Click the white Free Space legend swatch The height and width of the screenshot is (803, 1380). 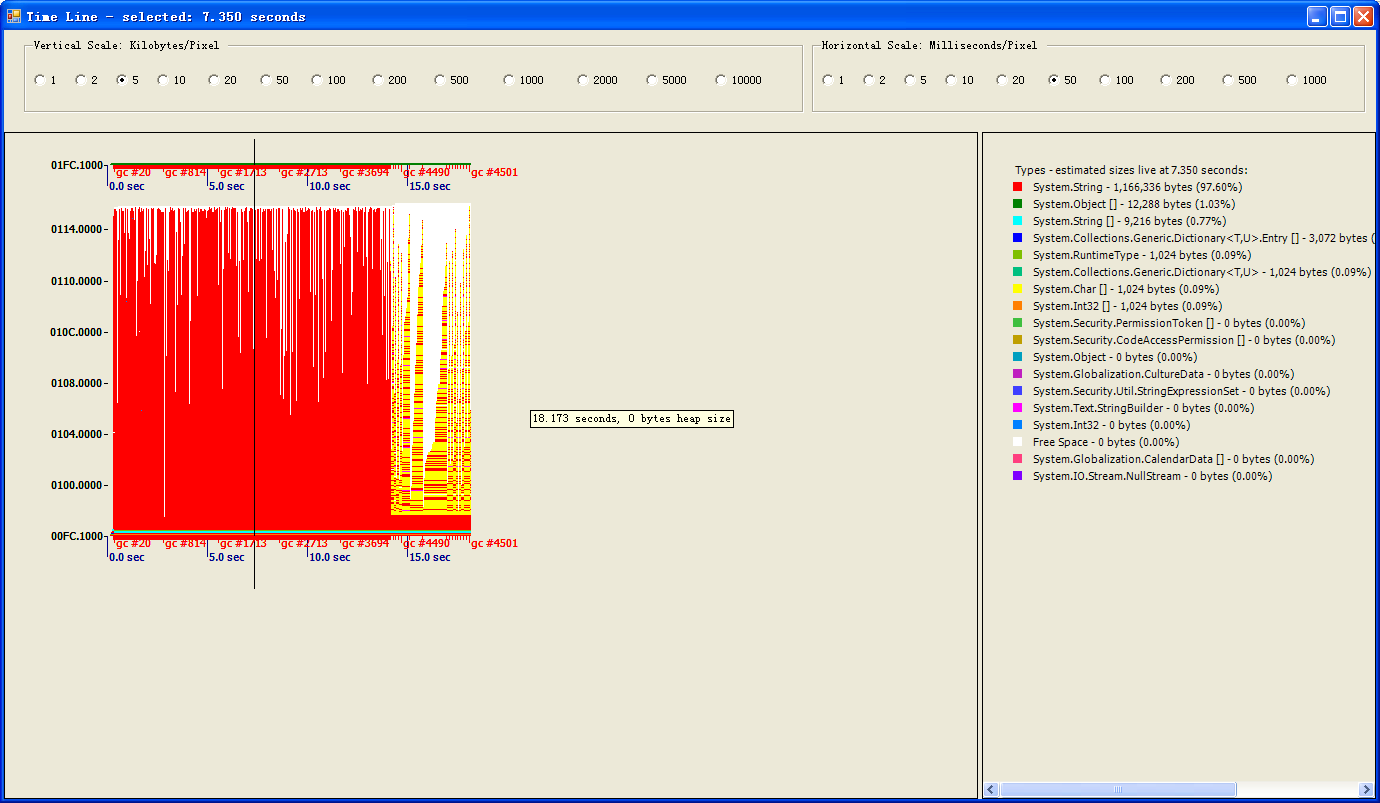(x=1018, y=442)
